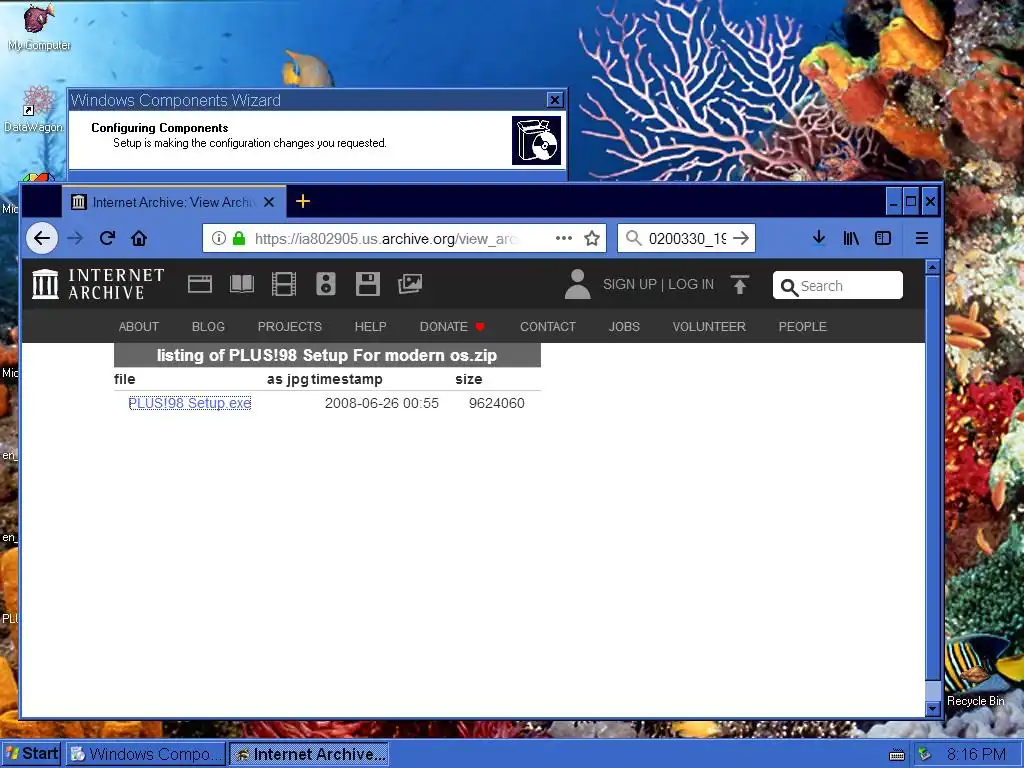Image resolution: width=1024 pixels, height=768 pixels.
Task: Close the Windows Components Wizard window
Action: (554, 100)
